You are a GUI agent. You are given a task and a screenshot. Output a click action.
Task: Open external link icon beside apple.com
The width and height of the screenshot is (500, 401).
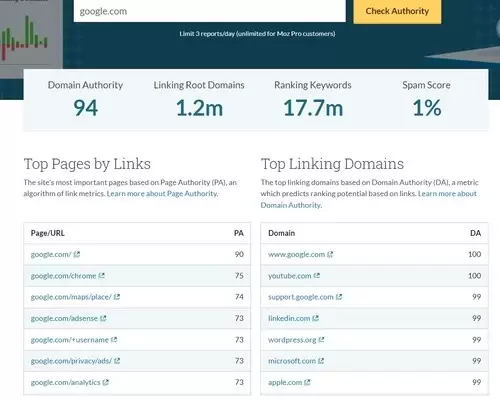click(307, 382)
